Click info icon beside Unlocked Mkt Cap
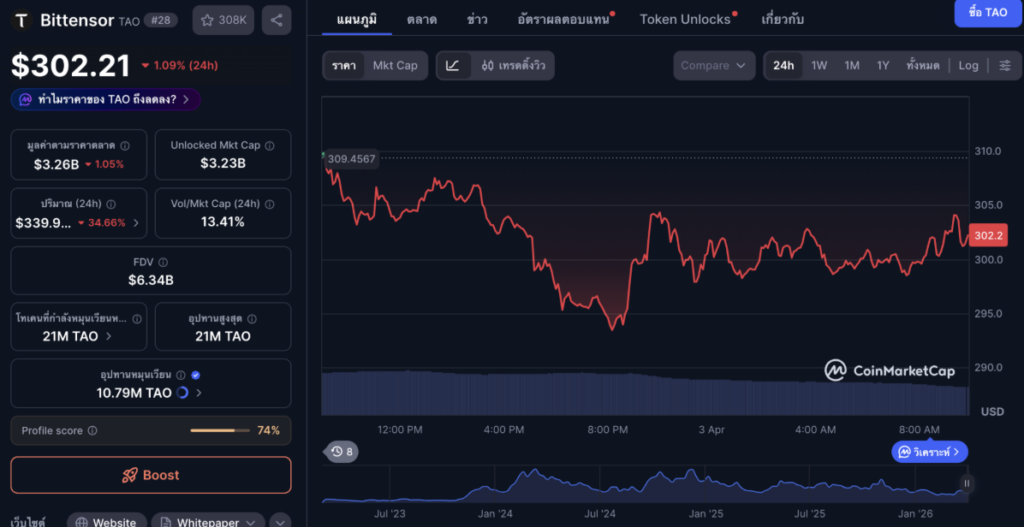 [x=270, y=145]
